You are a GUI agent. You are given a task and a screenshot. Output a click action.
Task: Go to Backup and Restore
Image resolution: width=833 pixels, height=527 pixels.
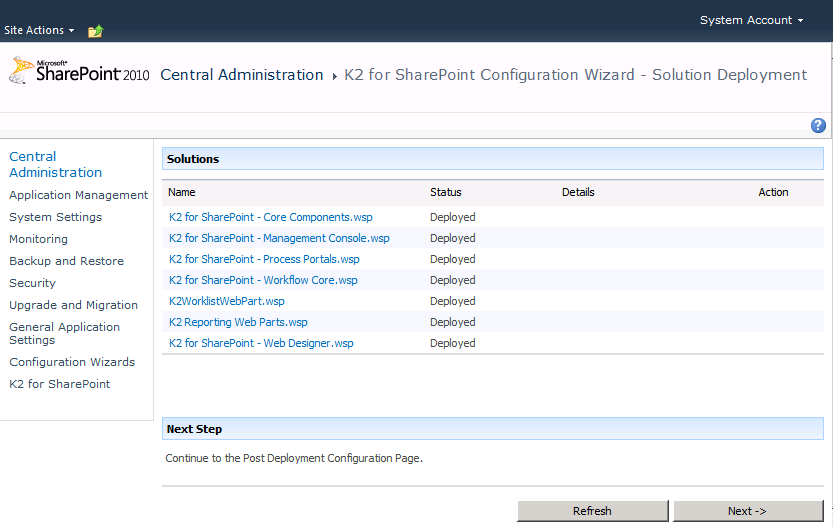[x=66, y=261]
